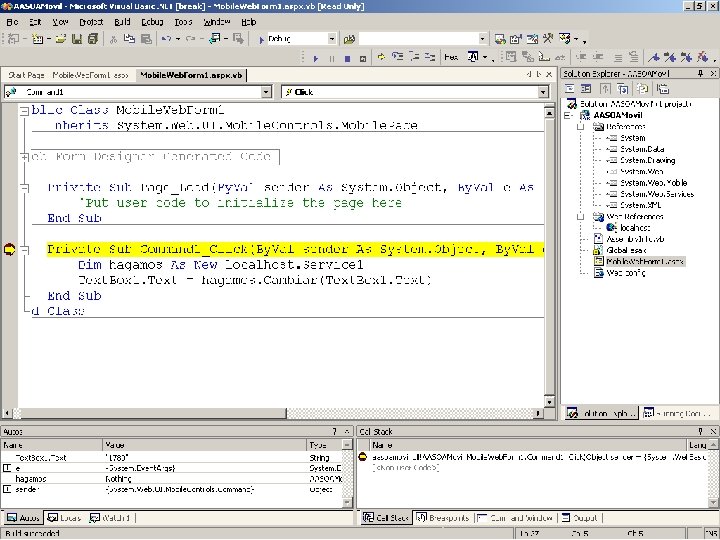Click the Open File folder icon
The image size is (720, 540).
point(61,39)
